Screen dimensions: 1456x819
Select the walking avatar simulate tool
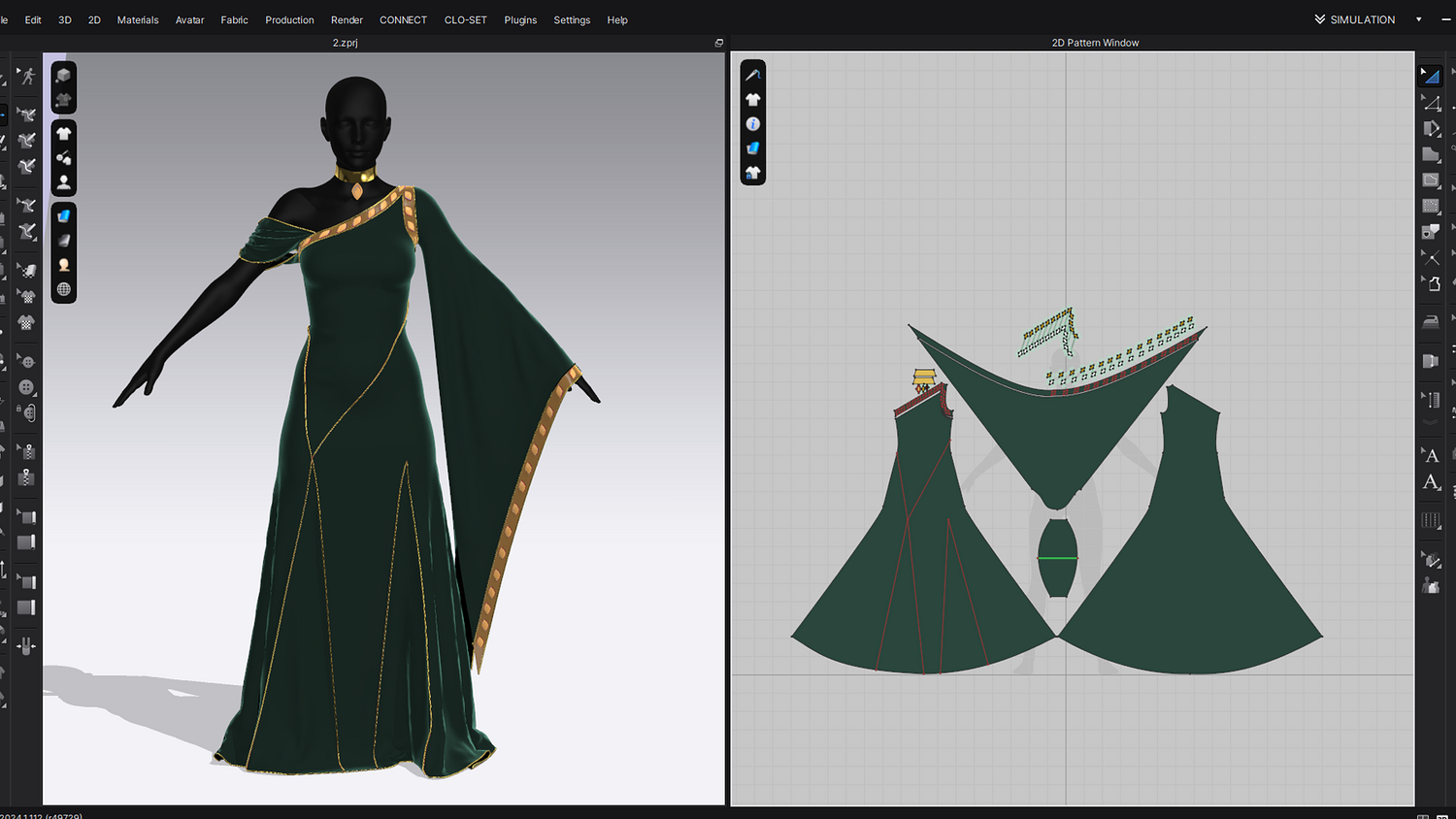[26, 76]
